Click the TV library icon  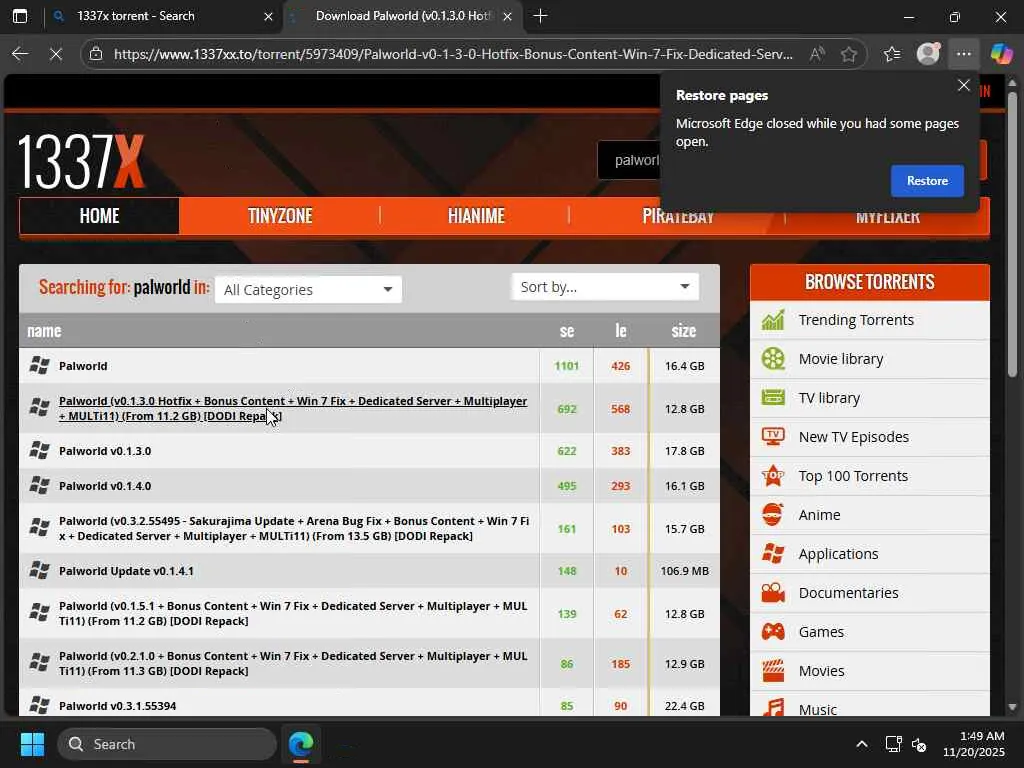pyautogui.click(x=773, y=398)
